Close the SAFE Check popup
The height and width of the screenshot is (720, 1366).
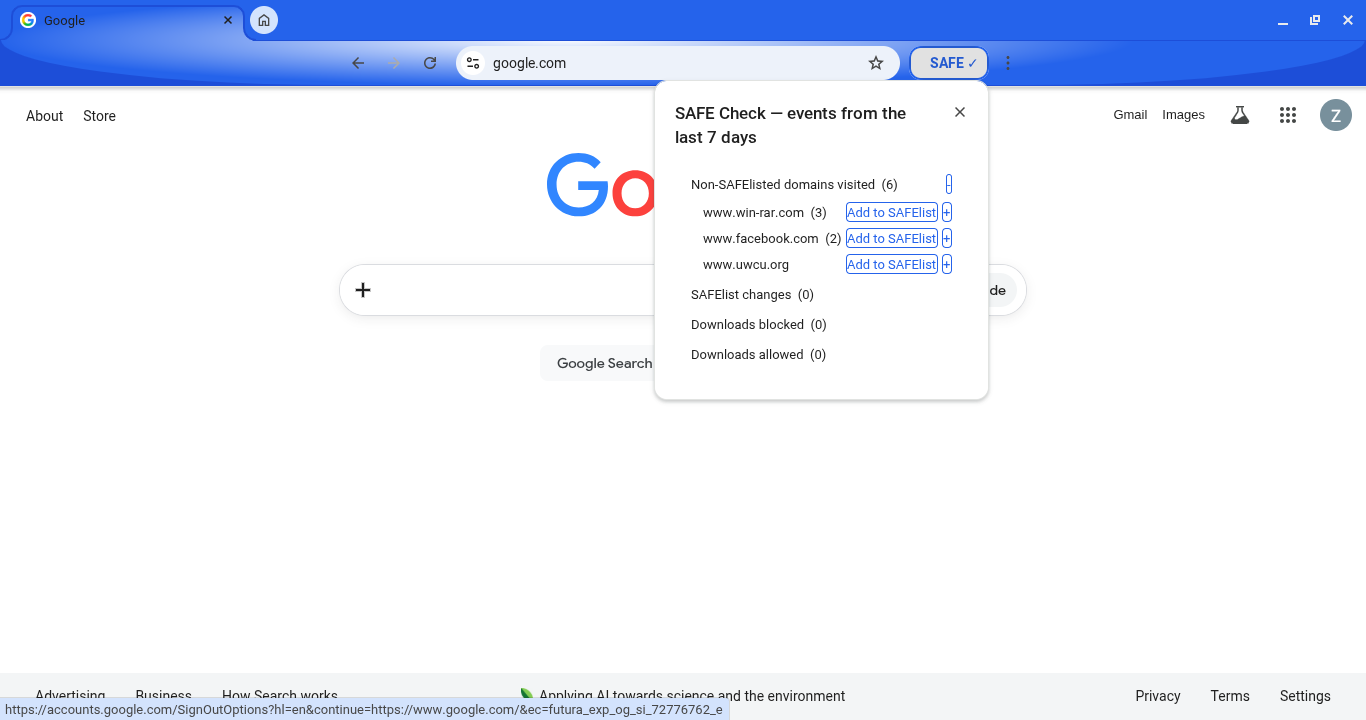960,112
